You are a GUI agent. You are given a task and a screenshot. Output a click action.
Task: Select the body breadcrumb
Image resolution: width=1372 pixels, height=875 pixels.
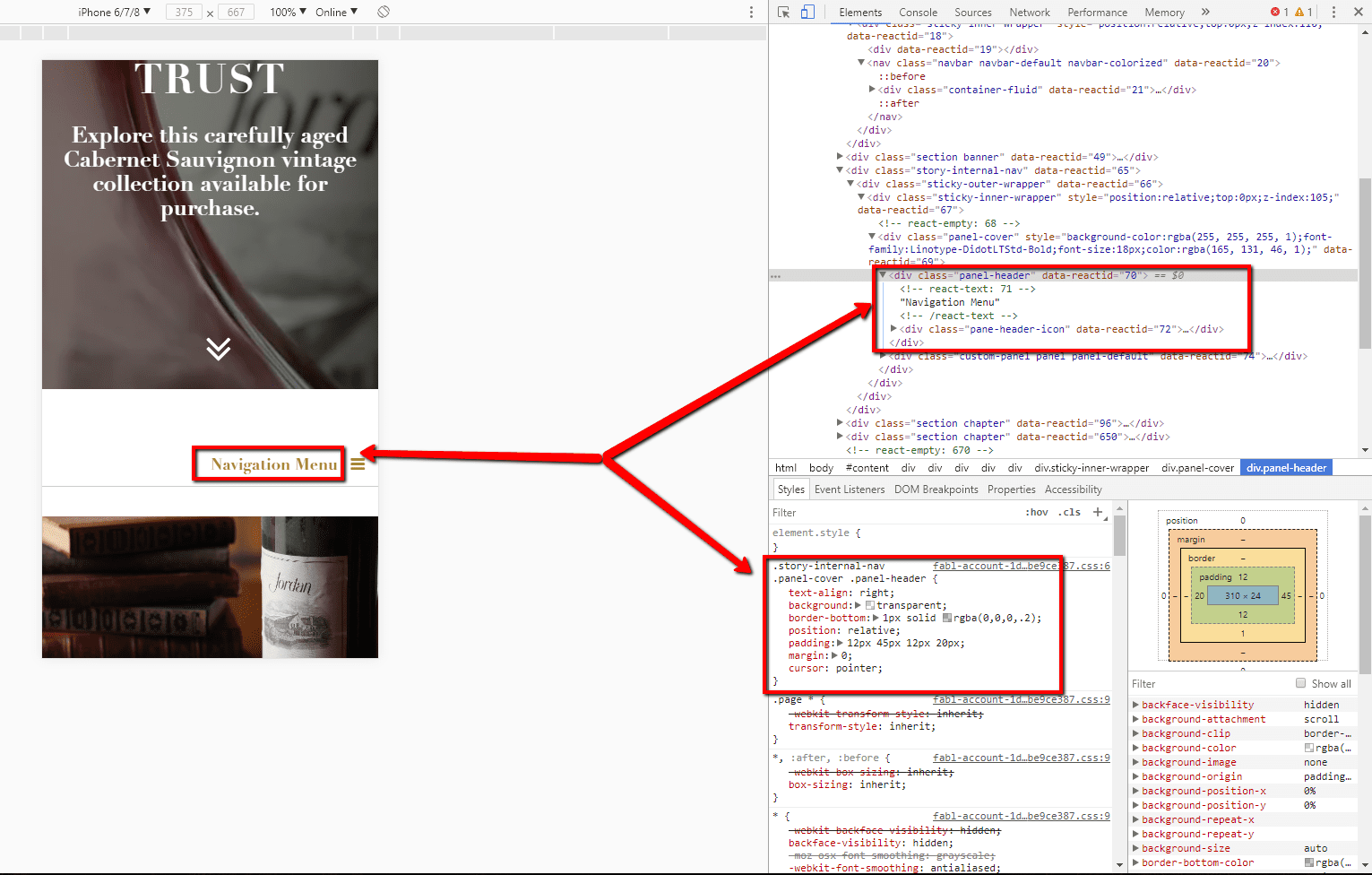[821, 468]
